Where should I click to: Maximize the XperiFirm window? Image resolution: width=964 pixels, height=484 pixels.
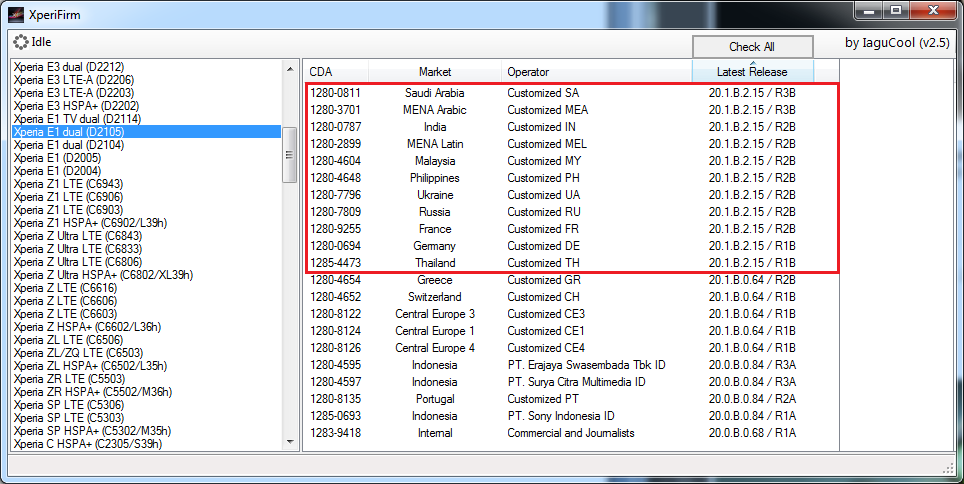tap(895, 12)
